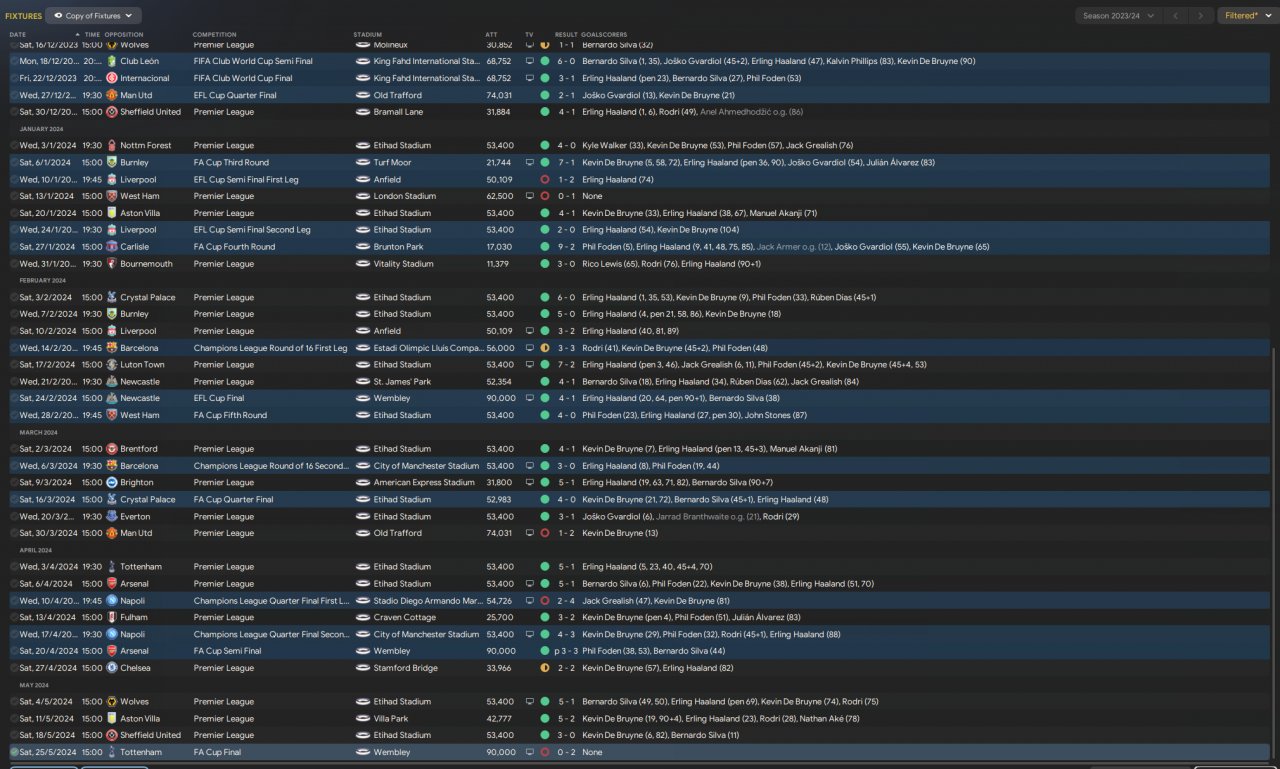Click the 'FIFA Club World Cup Final' competition text
Viewport: 1280px width, 769px height.
click(x=243, y=78)
